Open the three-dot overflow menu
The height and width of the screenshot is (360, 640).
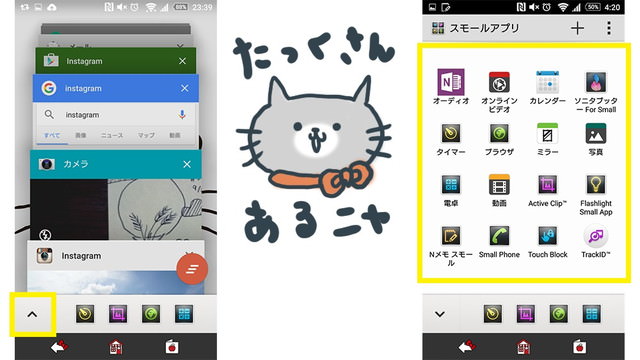[x=609, y=28]
